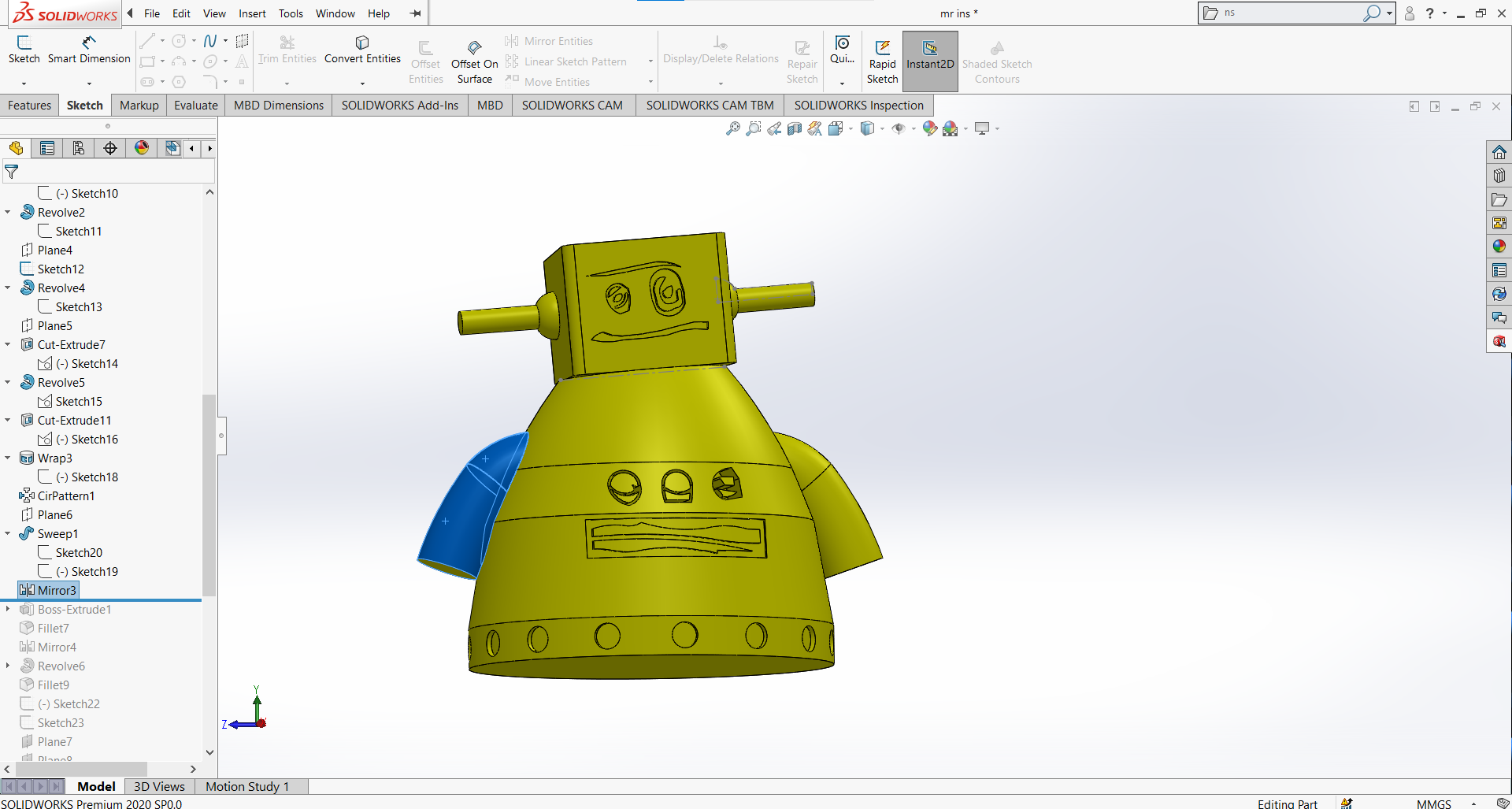
Task: Open the PropertyManager tab icon
Action: (47, 148)
